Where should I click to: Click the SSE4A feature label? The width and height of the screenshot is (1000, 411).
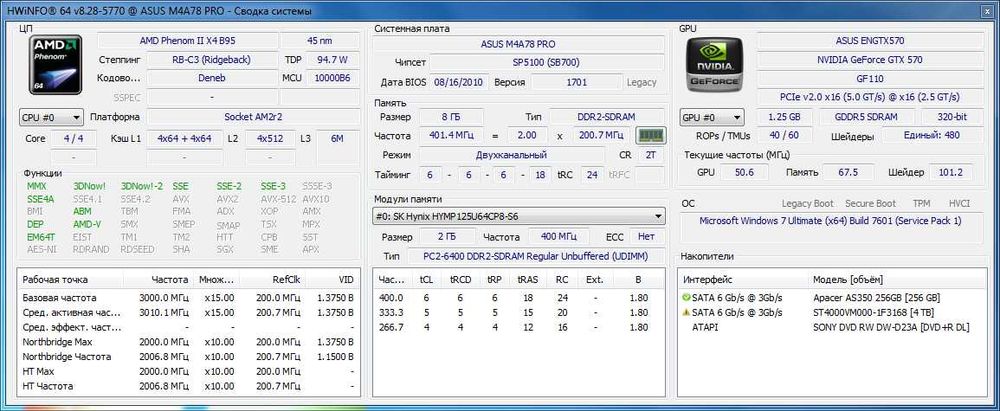pos(41,199)
